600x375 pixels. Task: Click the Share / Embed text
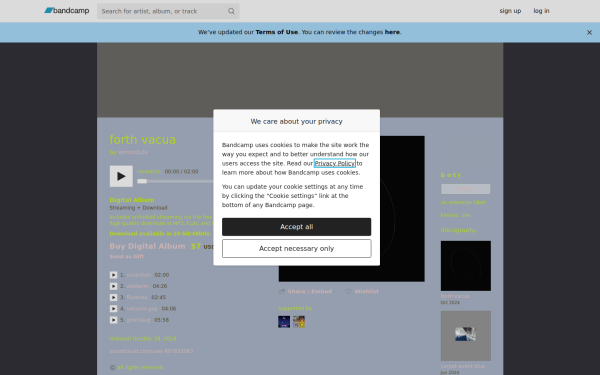point(310,292)
